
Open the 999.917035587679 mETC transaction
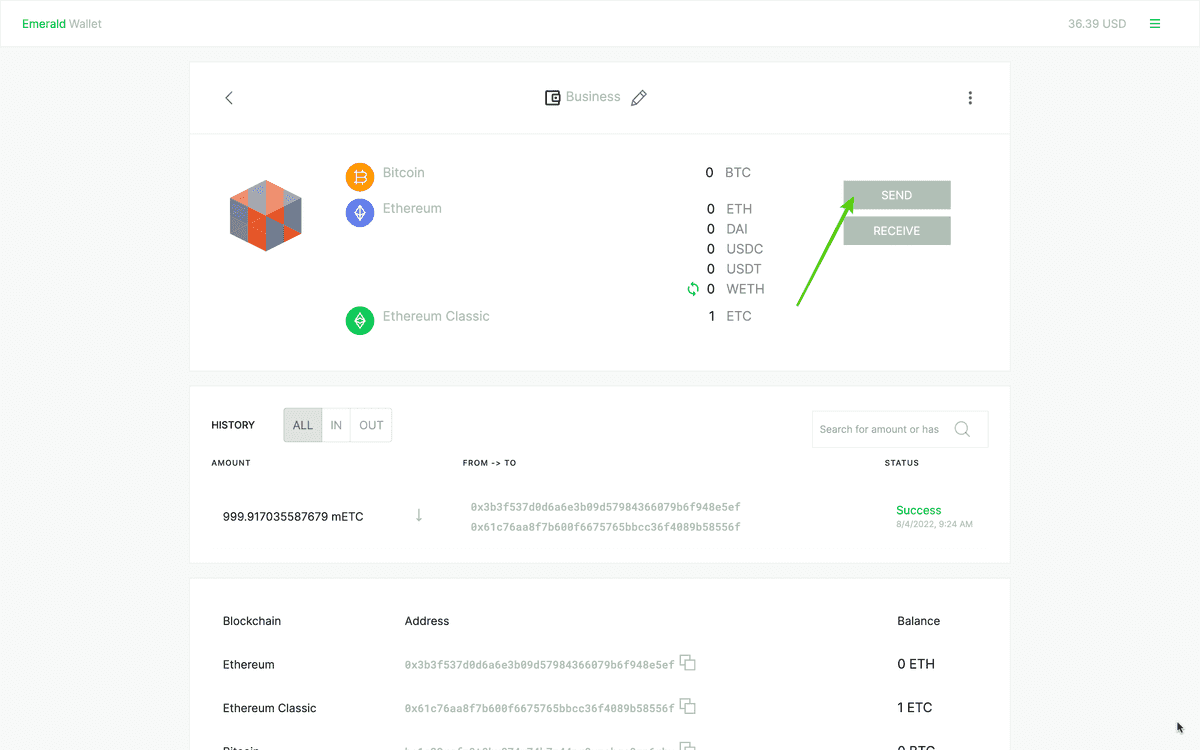(293, 517)
